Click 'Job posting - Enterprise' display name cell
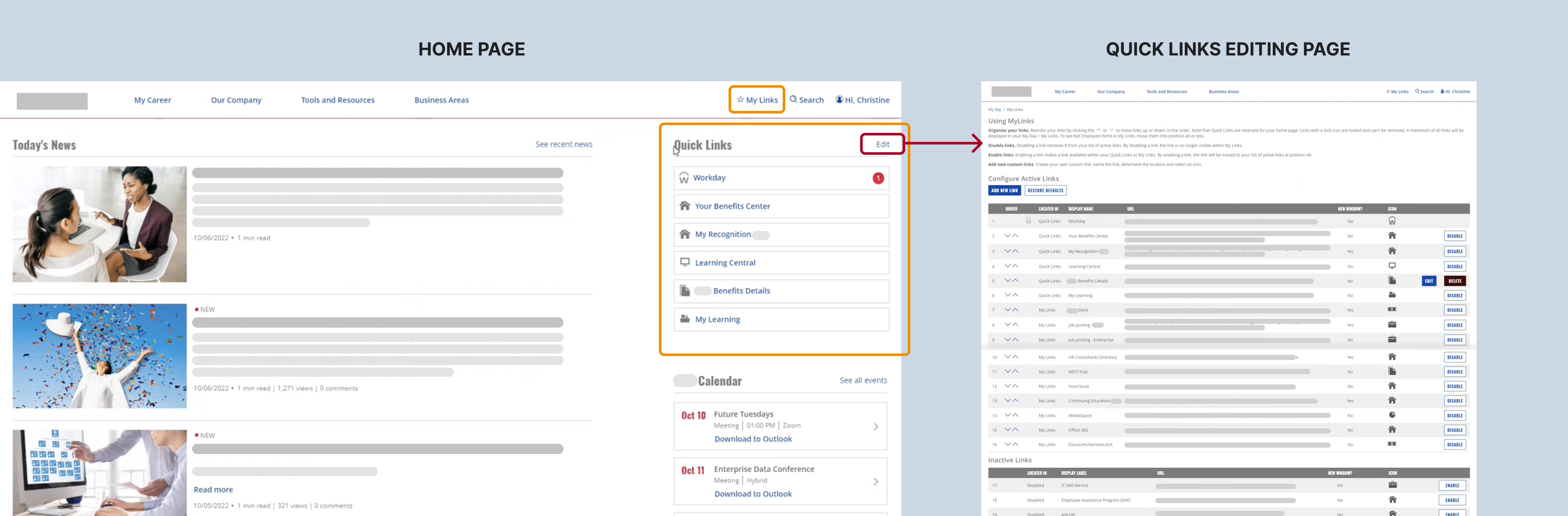This screenshot has width=1568, height=516. coord(1090,340)
